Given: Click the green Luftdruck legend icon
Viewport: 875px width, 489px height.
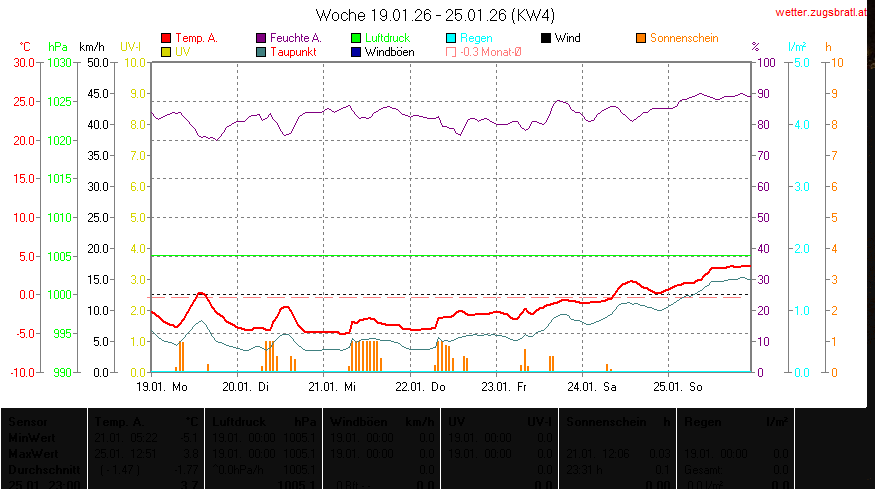Looking at the screenshot, I should point(356,39).
